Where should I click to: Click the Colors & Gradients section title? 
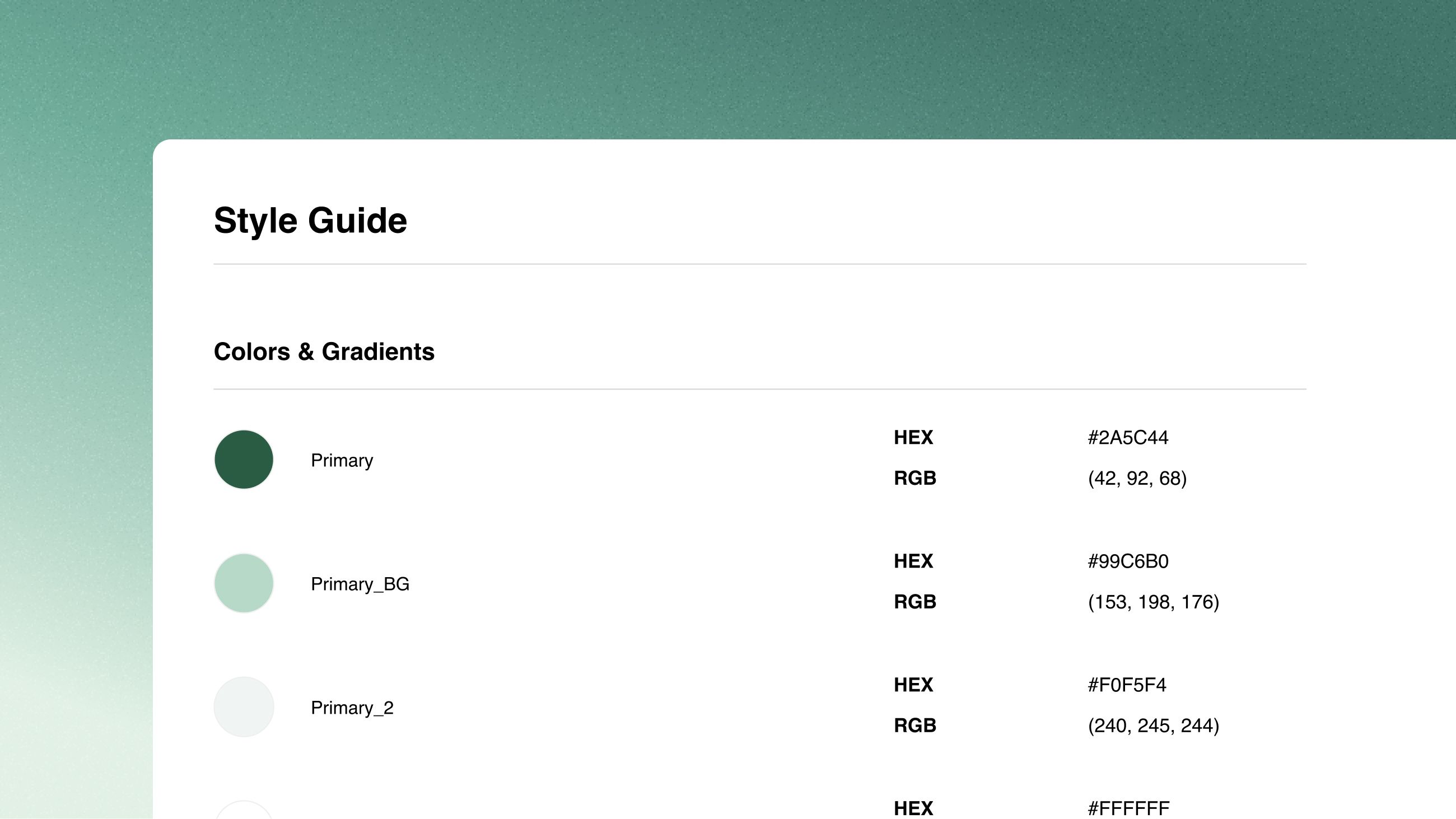point(324,352)
